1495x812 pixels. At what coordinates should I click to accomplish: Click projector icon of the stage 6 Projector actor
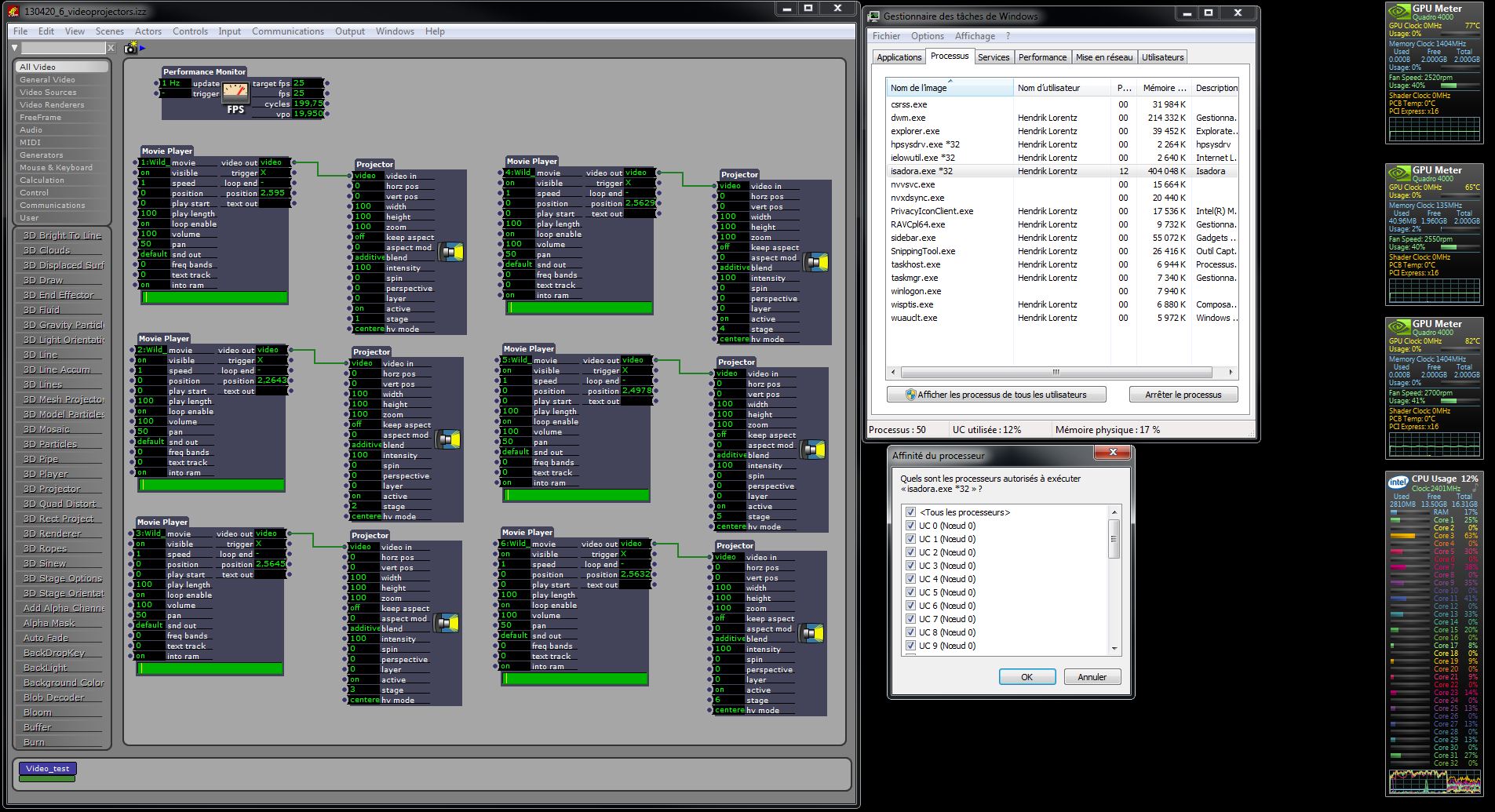(811, 633)
